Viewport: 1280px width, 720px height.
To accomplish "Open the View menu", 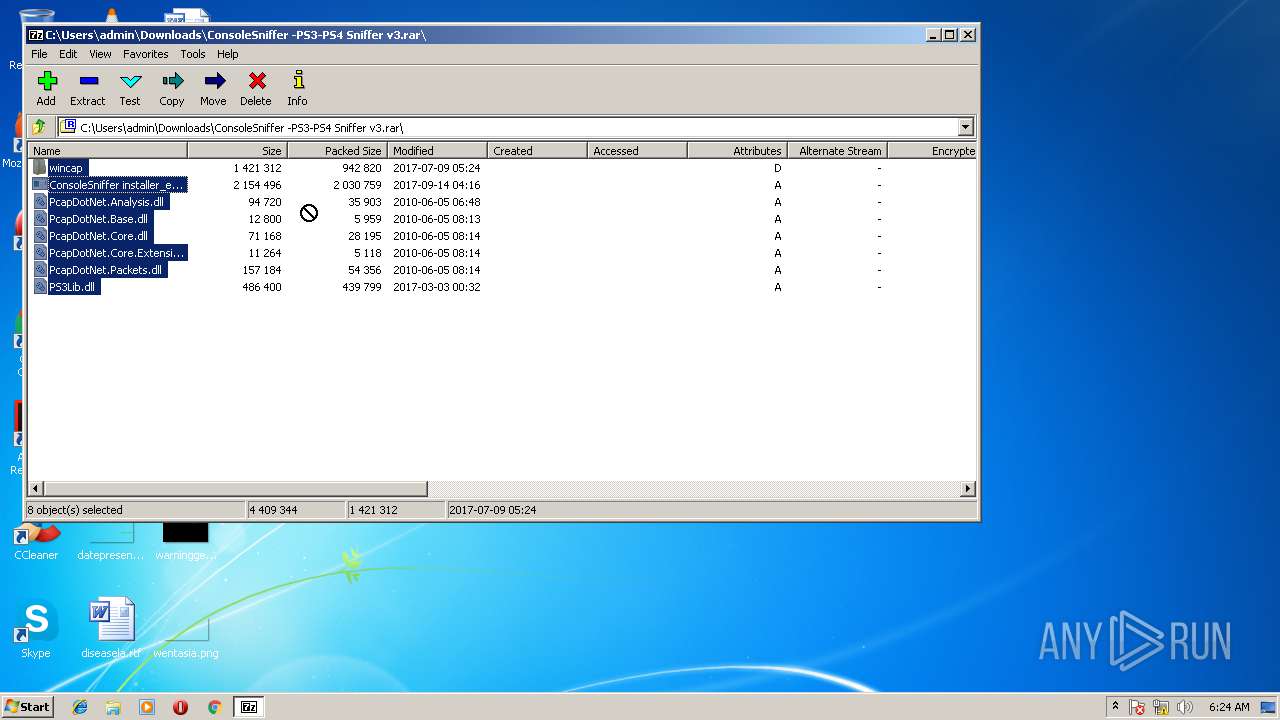I will (100, 54).
